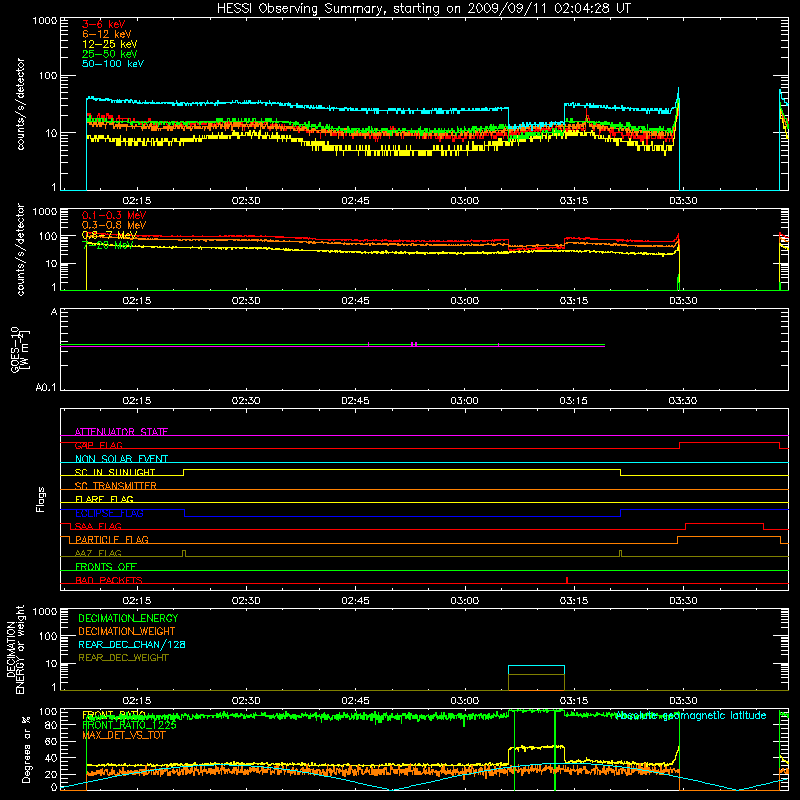Select the PARTICLE_FLAG label
This screenshot has height=800, width=800.
click(x=112, y=539)
